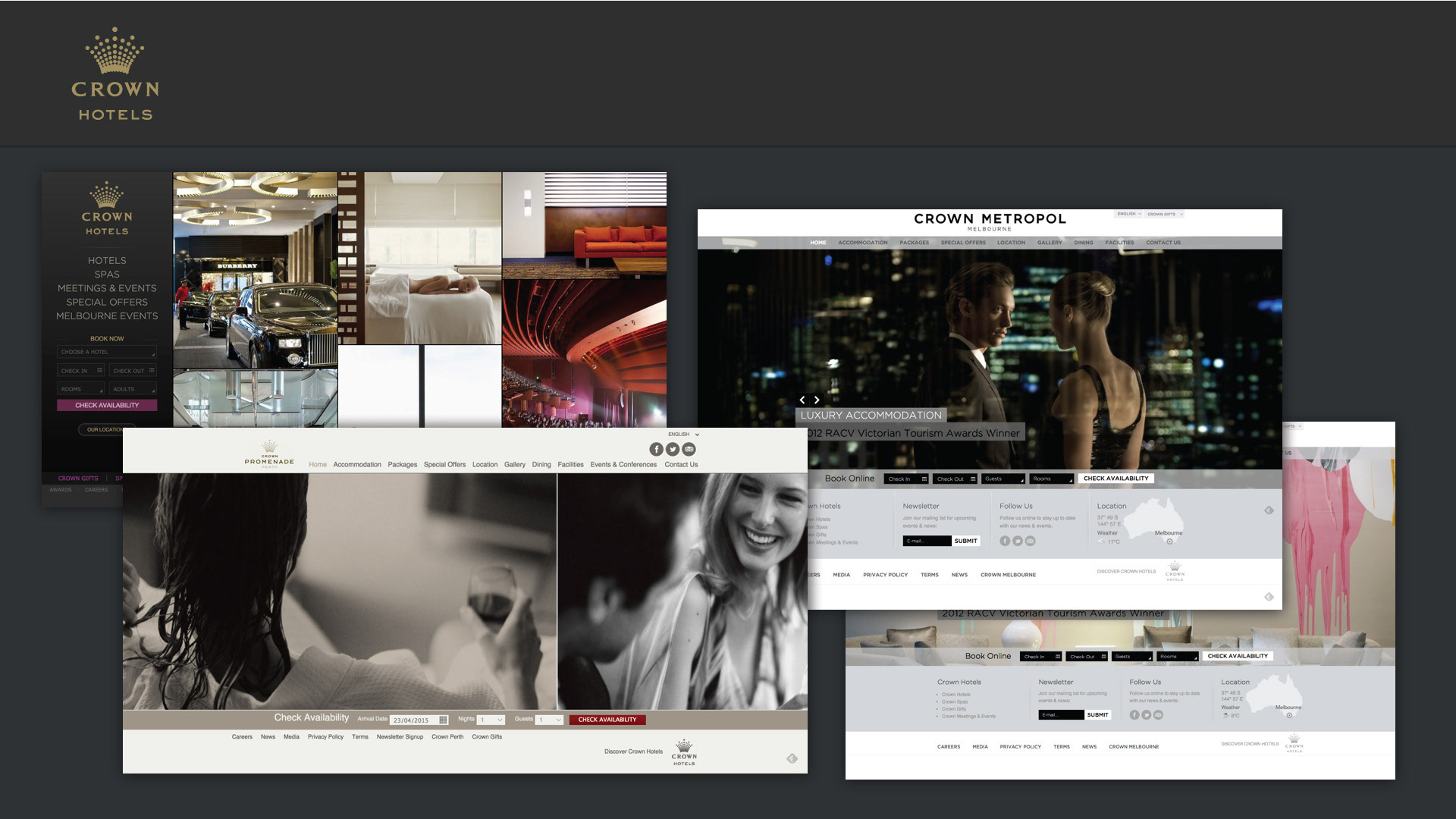Screen dimensions: 1456x819
Task: Click Check Out field in Metropol Book Online
Action: point(955,479)
